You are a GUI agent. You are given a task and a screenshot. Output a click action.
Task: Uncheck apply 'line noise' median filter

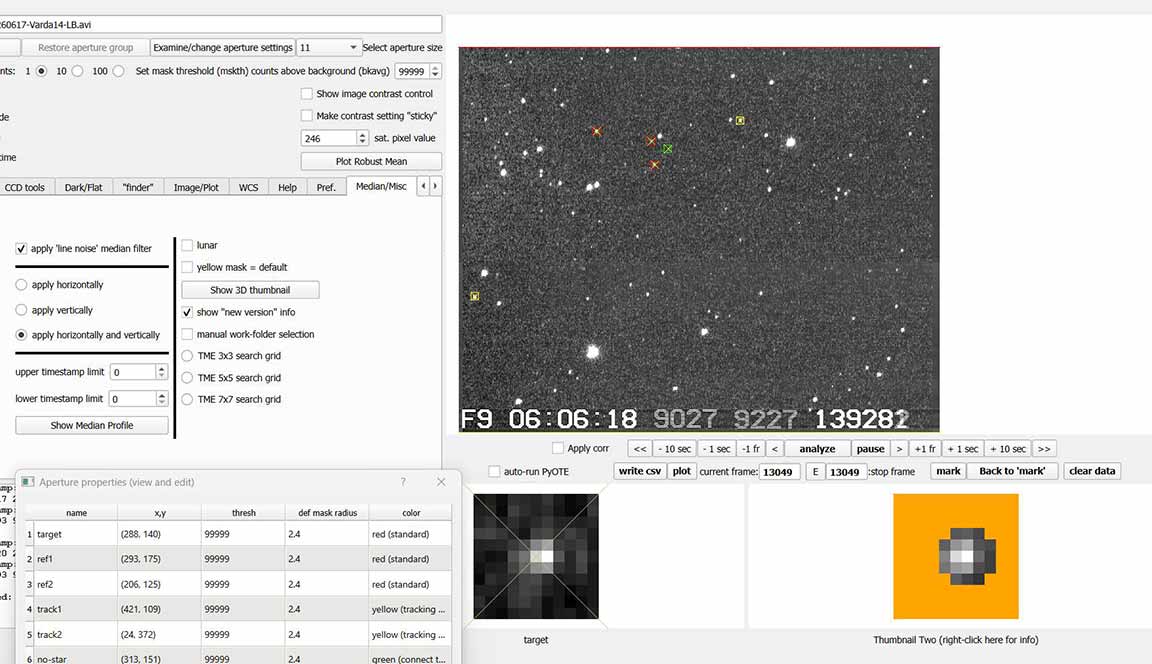(x=21, y=249)
